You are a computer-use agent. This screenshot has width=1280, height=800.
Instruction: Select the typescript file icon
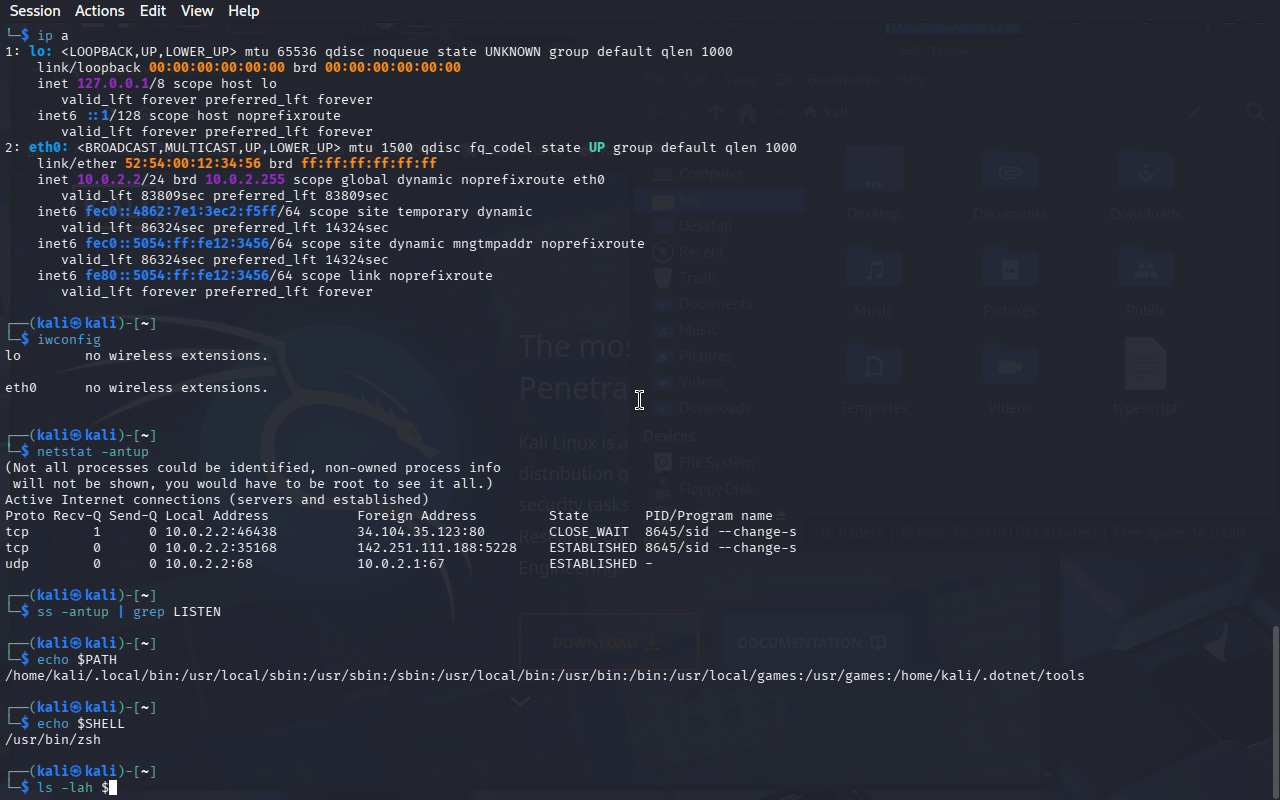pyautogui.click(x=1146, y=365)
